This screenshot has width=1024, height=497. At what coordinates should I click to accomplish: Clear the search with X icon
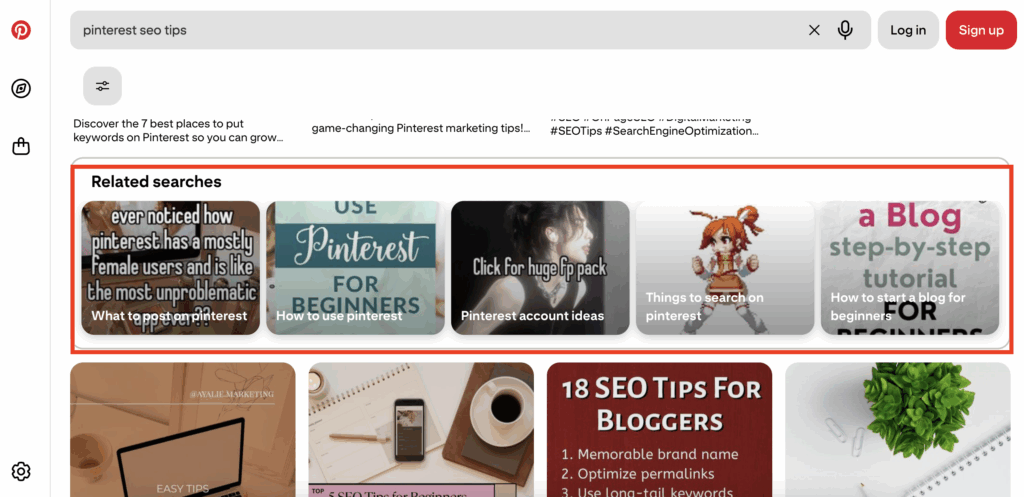point(814,30)
